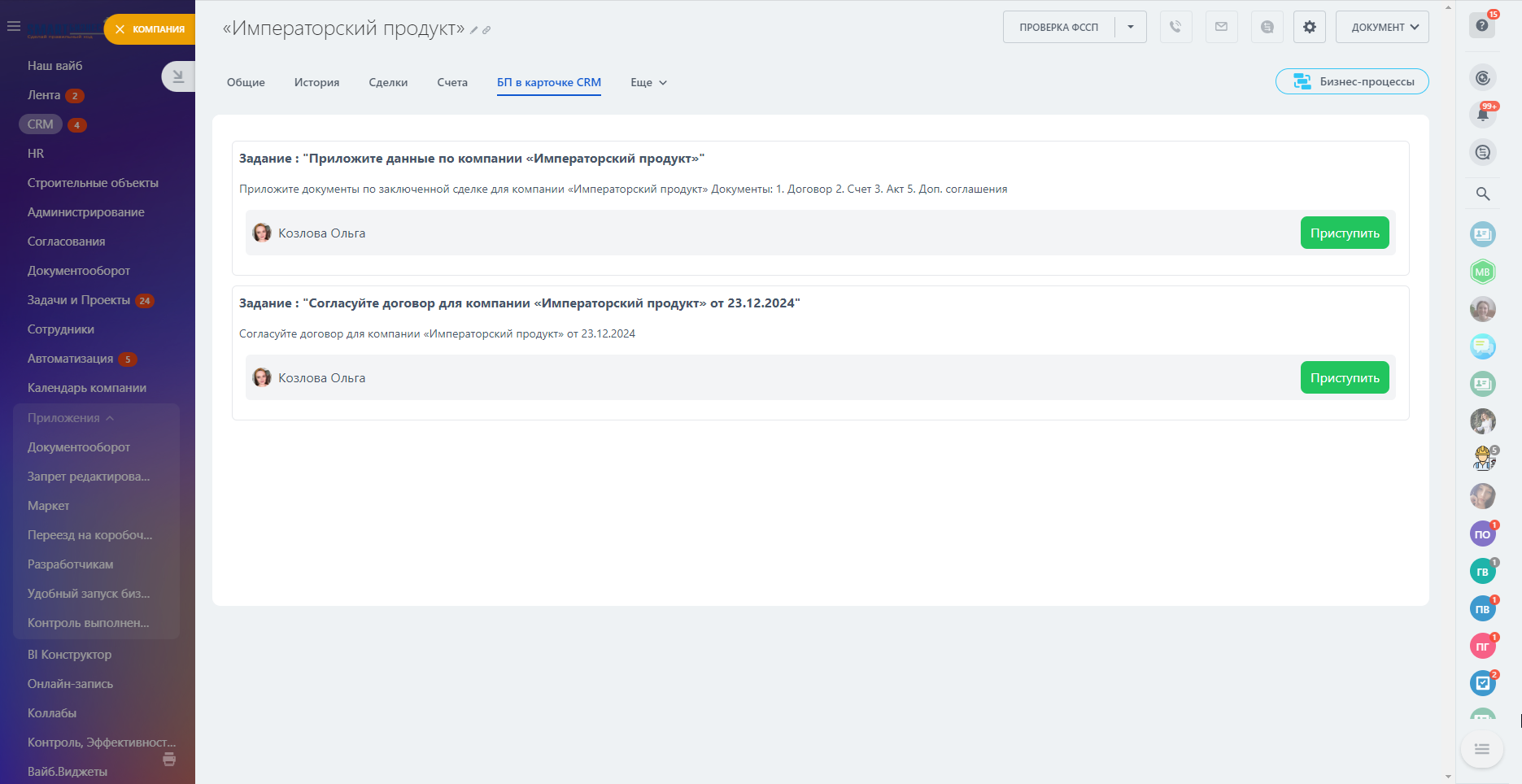Viewport: 1522px width, 784px height.
Task: Select the БП в карточке CRM tab
Action: click(x=549, y=82)
